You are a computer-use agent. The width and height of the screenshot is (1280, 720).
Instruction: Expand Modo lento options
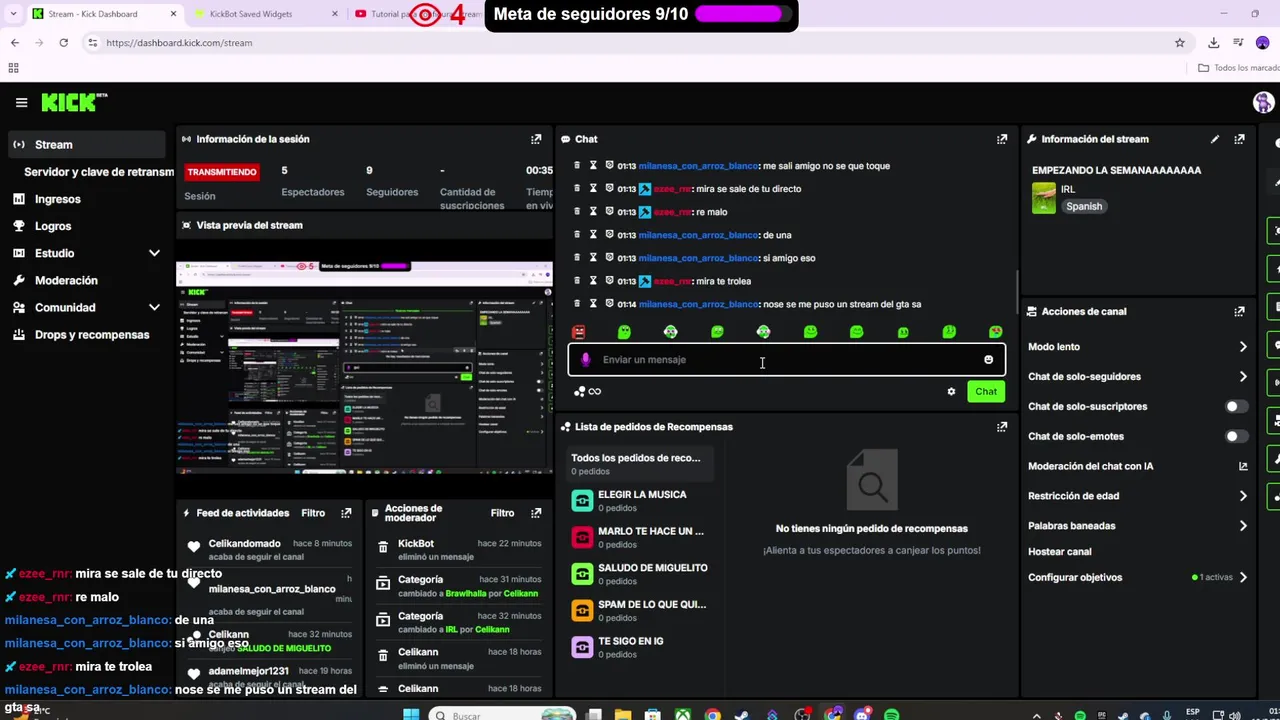1243,347
